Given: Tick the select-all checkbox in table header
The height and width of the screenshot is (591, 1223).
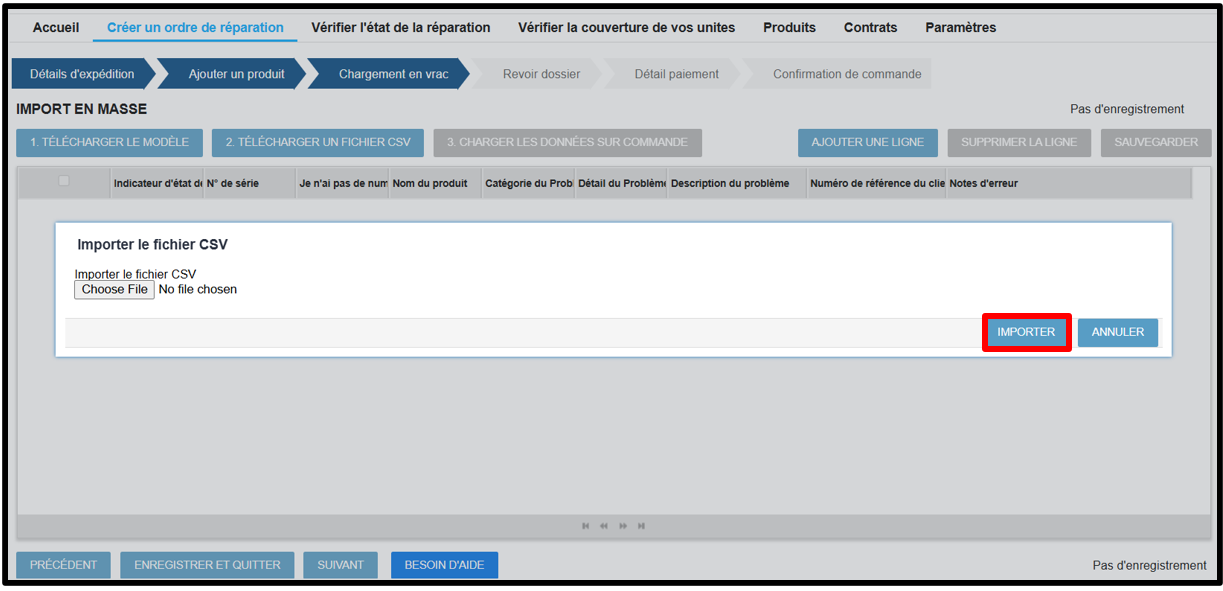Looking at the screenshot, I should click(x=64, y=181).
